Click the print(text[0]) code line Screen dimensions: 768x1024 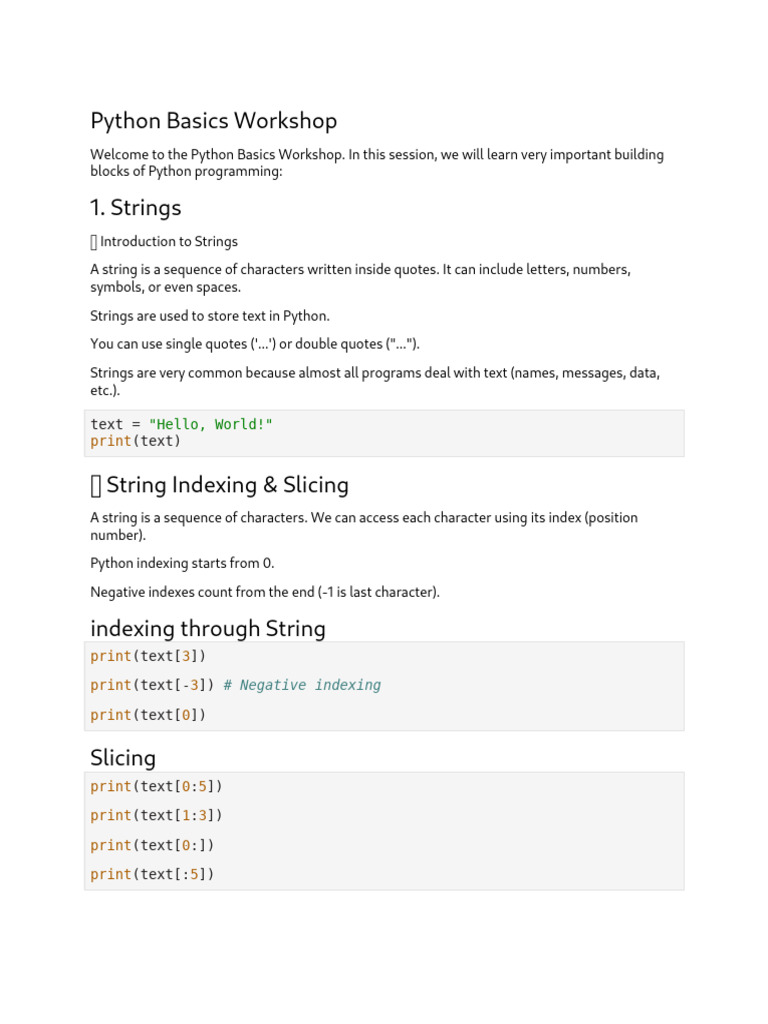click(148, 715)
